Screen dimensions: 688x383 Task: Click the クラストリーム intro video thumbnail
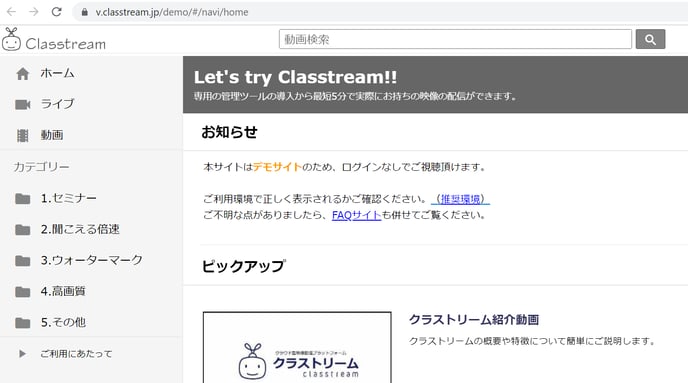point(297,347)
